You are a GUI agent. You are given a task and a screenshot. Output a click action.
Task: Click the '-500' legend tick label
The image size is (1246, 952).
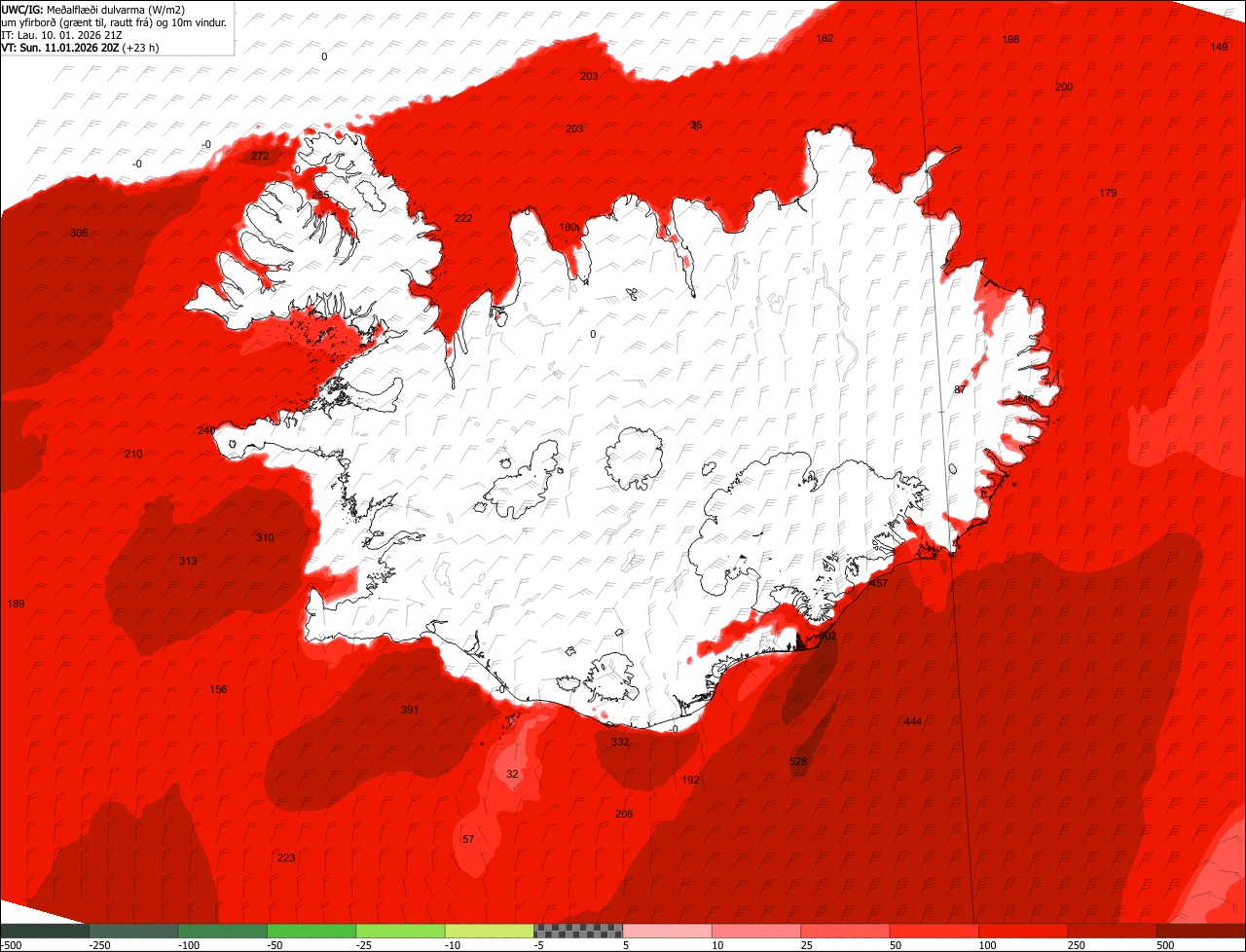pyautogui.click(x=11, y=945)
